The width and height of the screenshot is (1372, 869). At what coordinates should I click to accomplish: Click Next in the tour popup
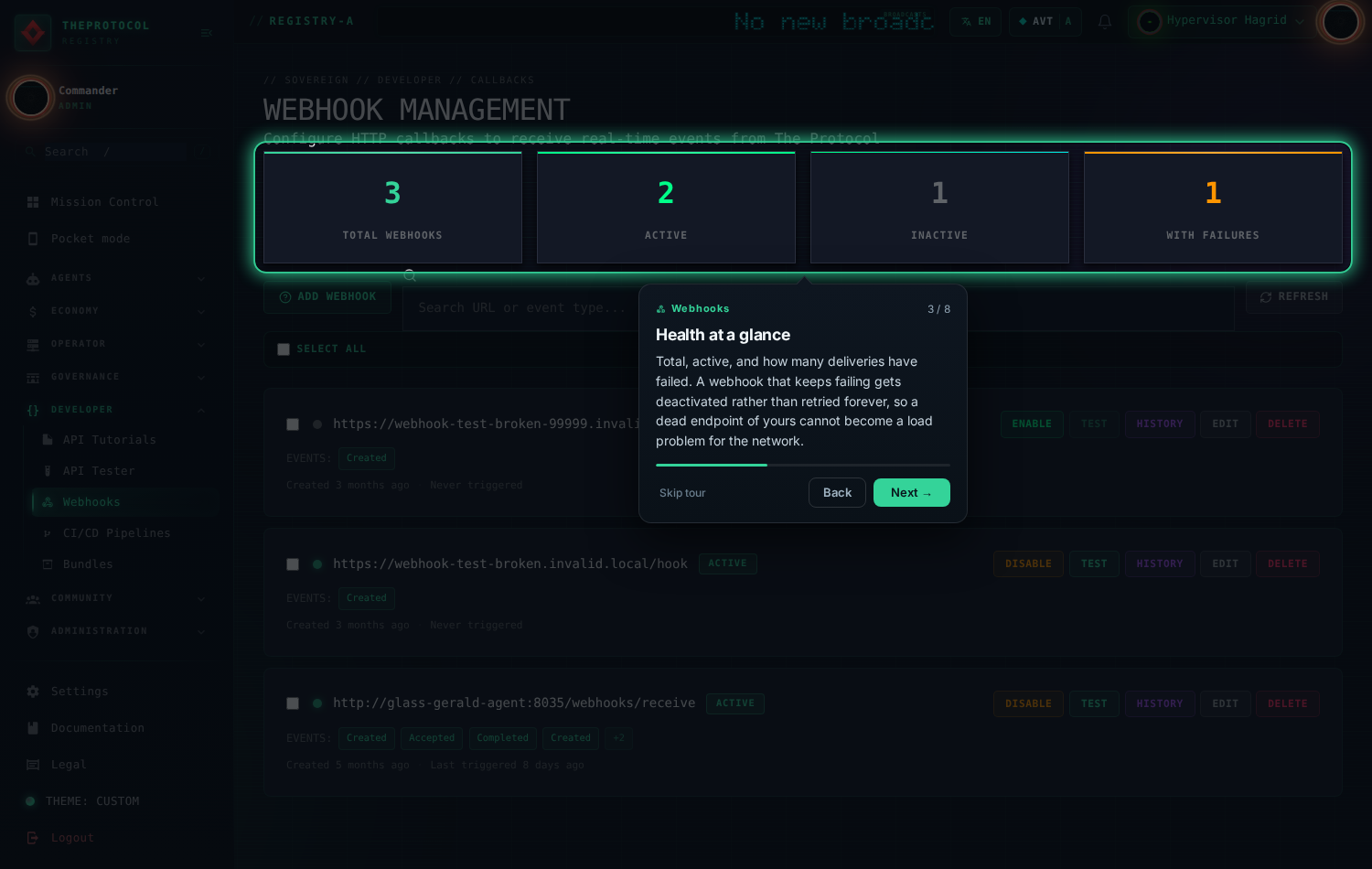[x=911, y=492]
